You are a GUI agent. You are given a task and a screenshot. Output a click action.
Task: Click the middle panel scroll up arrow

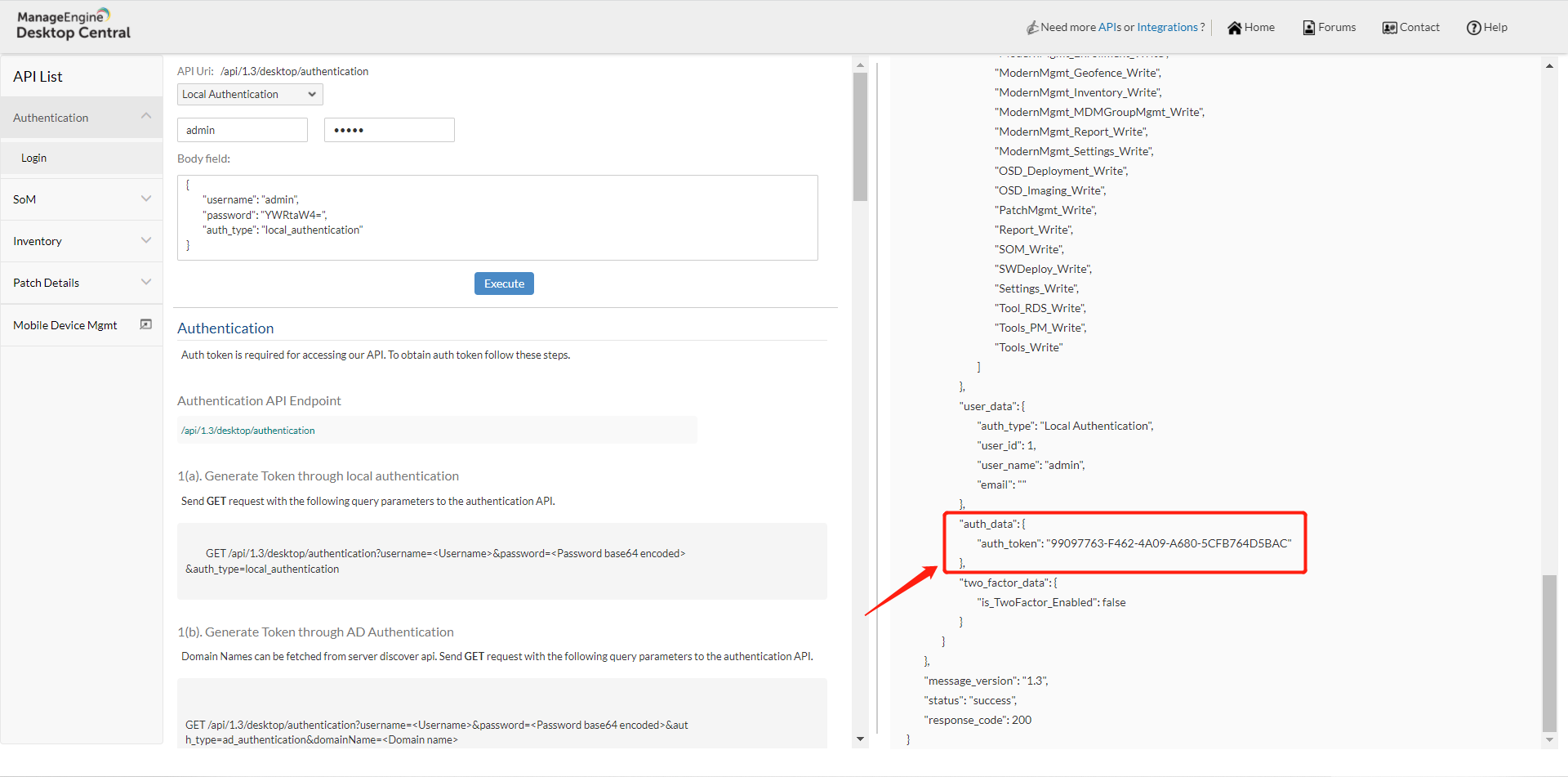[860, 65]
